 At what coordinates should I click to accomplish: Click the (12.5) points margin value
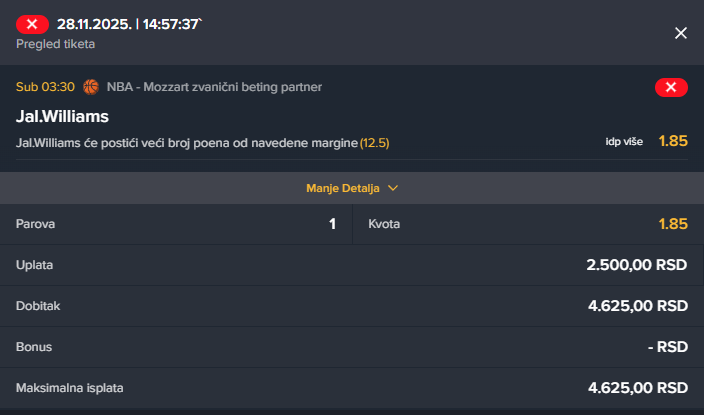pos(374,143)
